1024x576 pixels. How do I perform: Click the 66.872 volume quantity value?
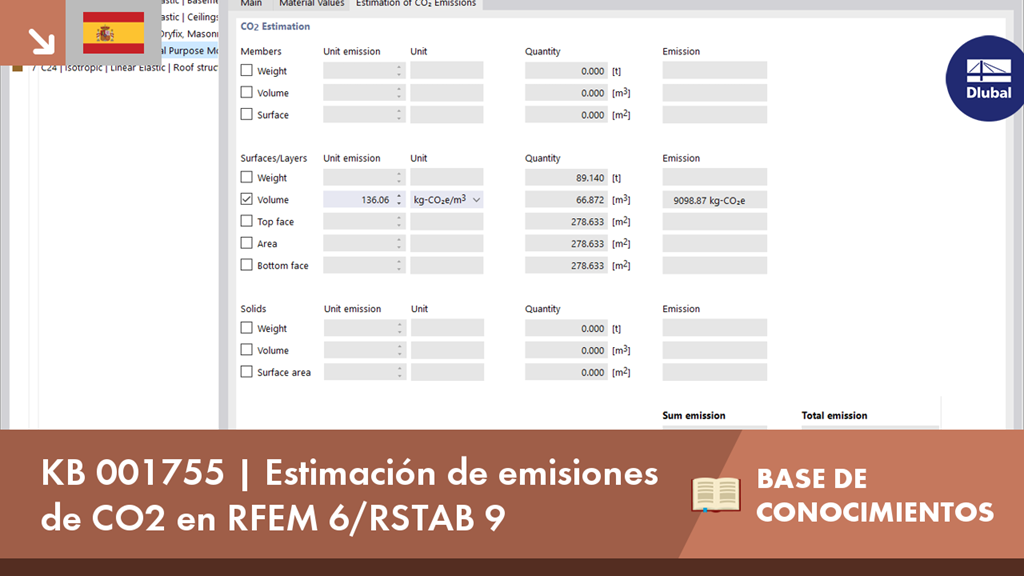[x=566, y=200]
